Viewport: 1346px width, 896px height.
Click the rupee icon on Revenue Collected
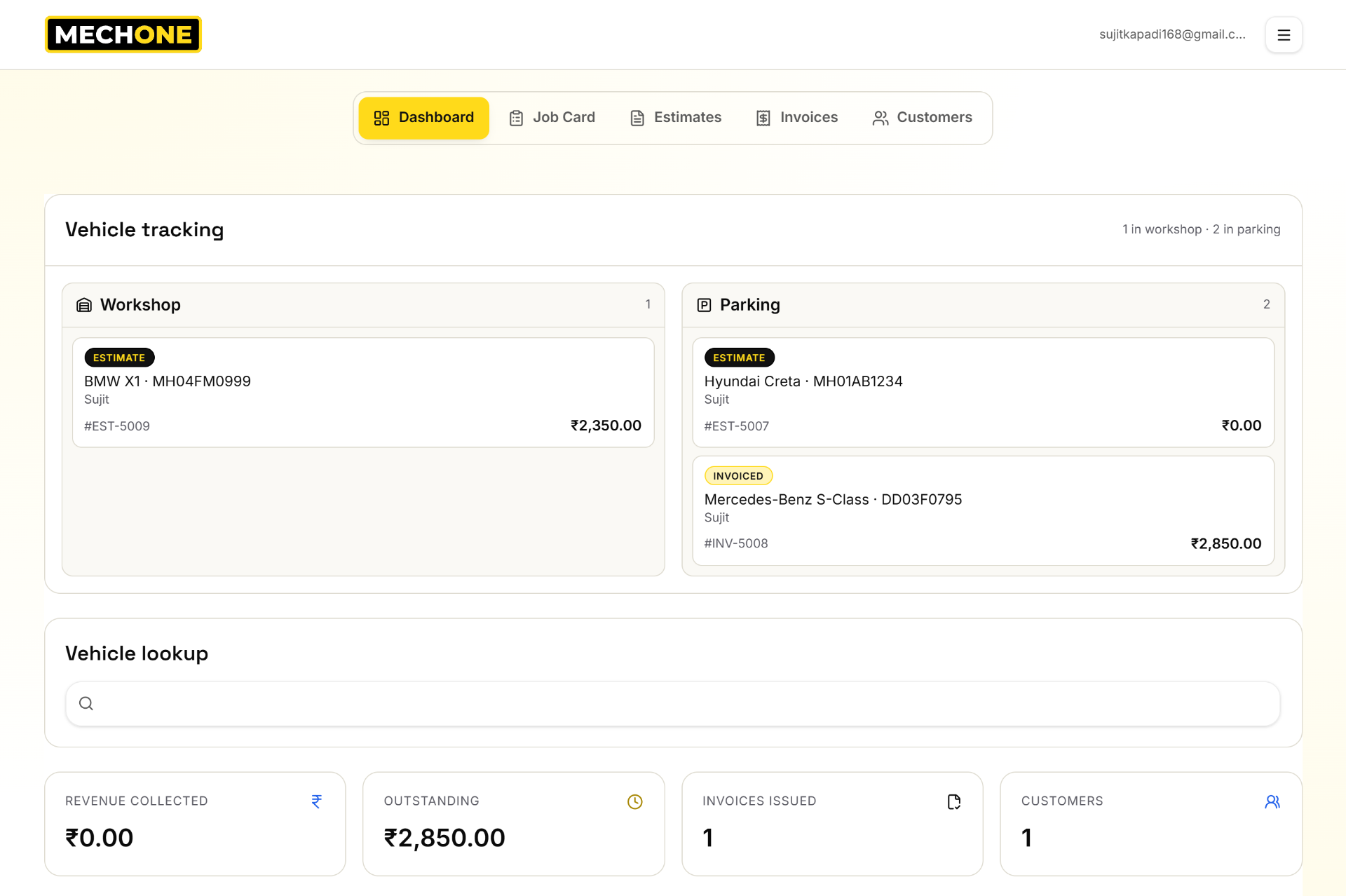[317, 801]
